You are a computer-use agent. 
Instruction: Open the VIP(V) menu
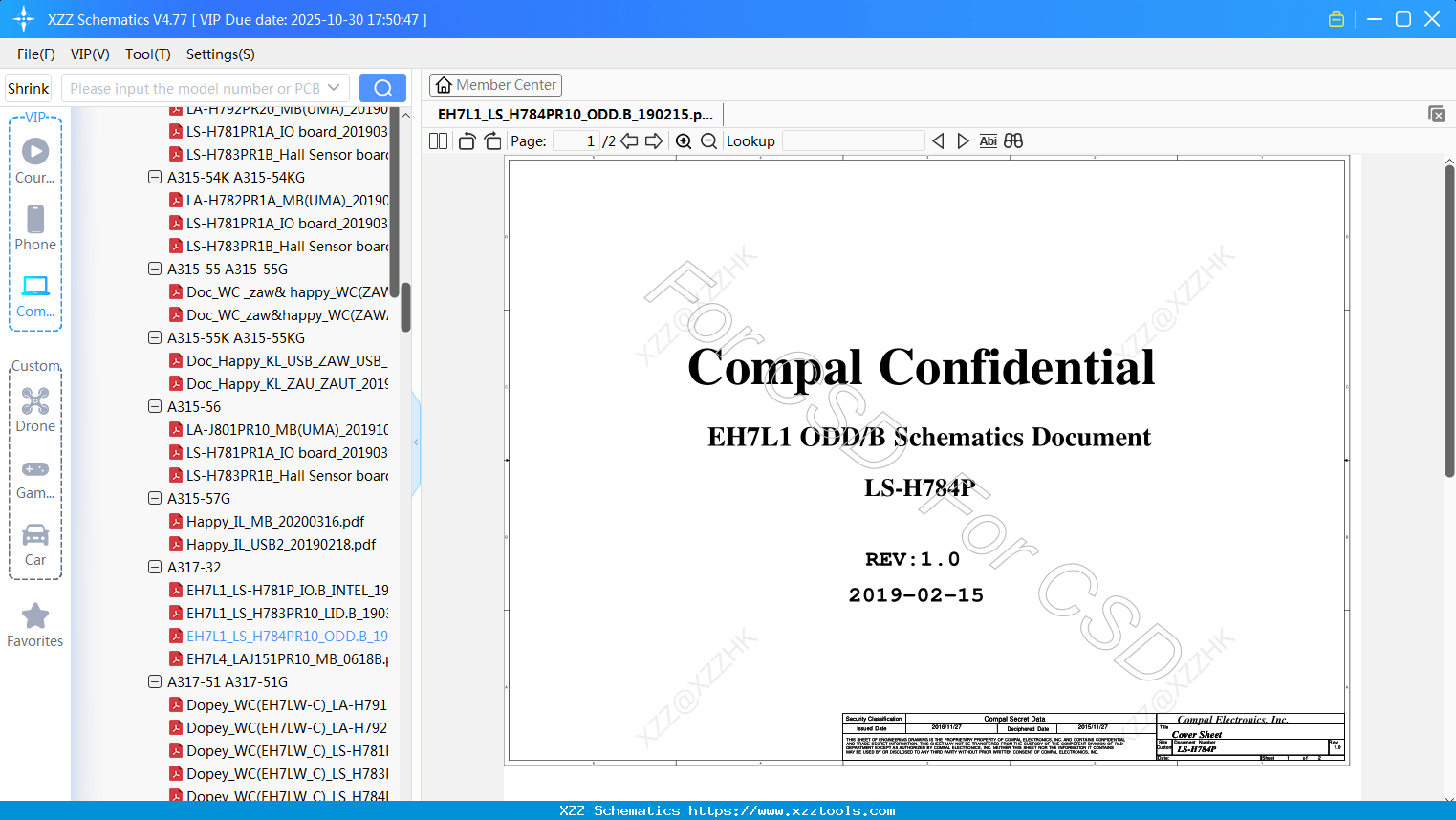[90, 54]
